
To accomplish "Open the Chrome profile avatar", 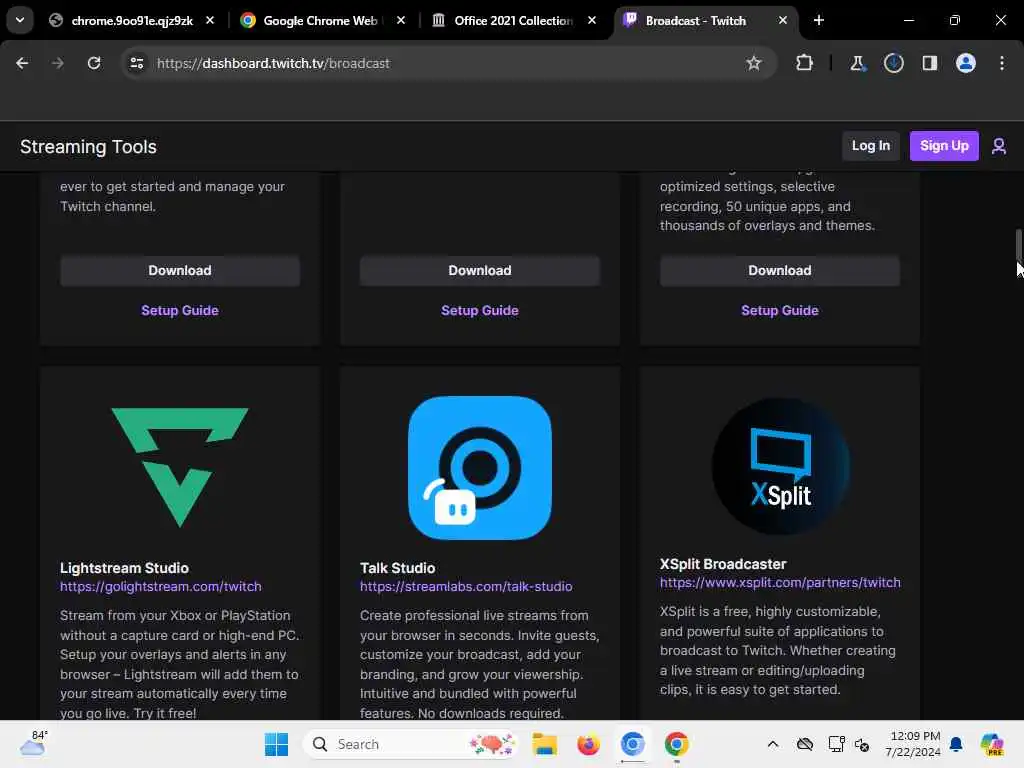I will click(x=965, y=63).
